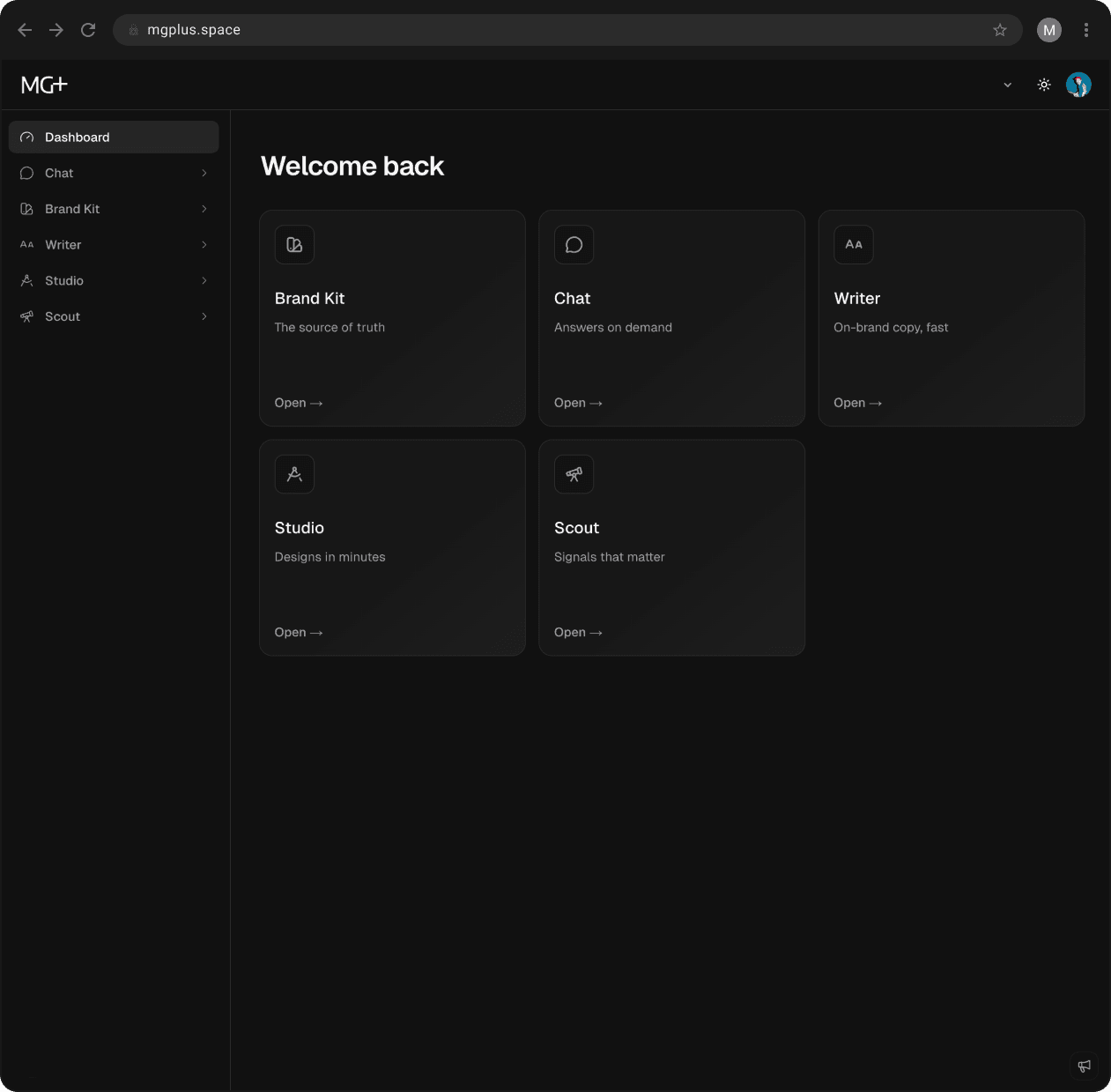The image size is (1111, 1092).
Task: Open link on the Chat card
Action: click(578, 403)
